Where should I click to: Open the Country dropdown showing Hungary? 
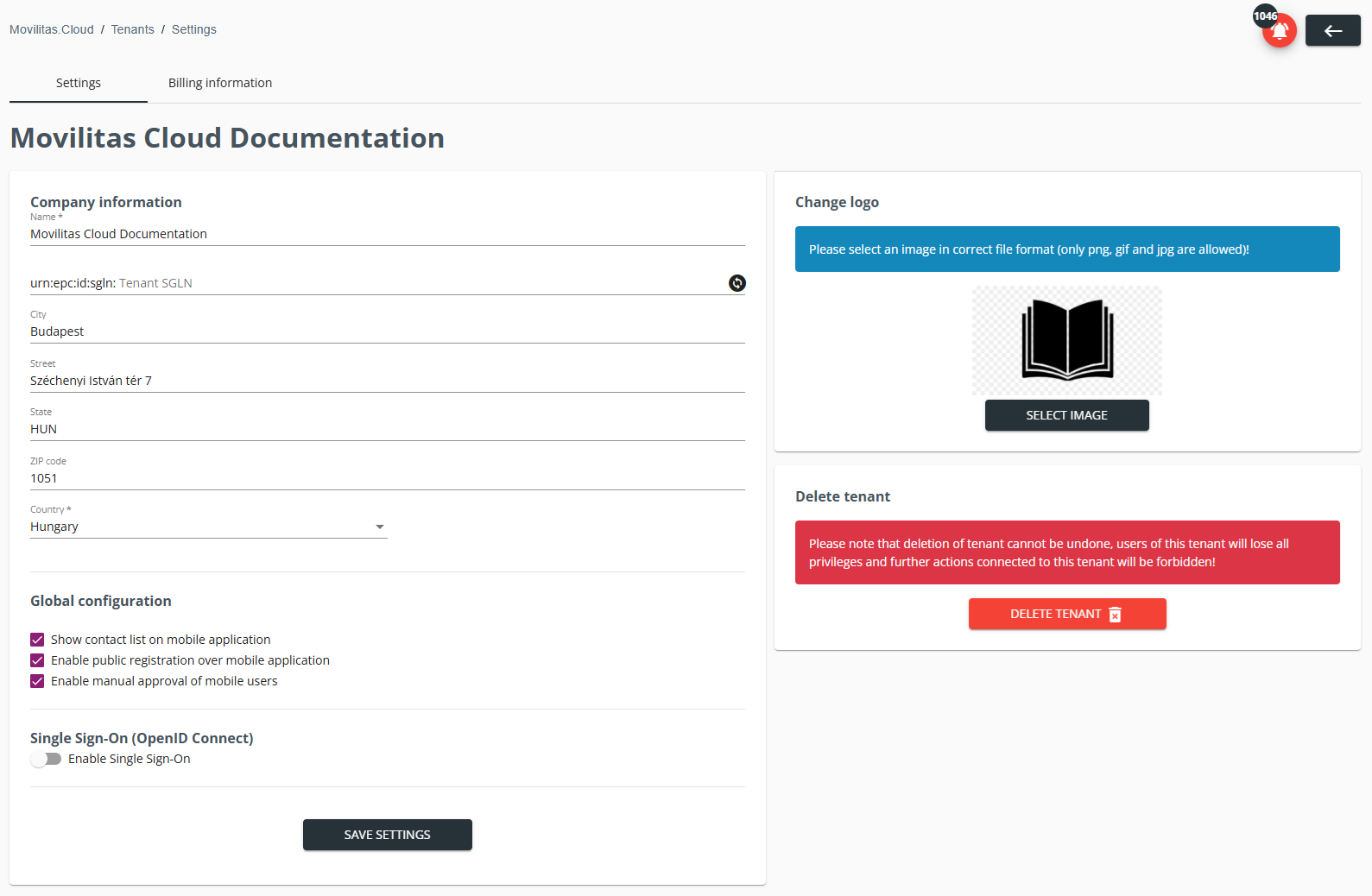click(x=209, y=527)
